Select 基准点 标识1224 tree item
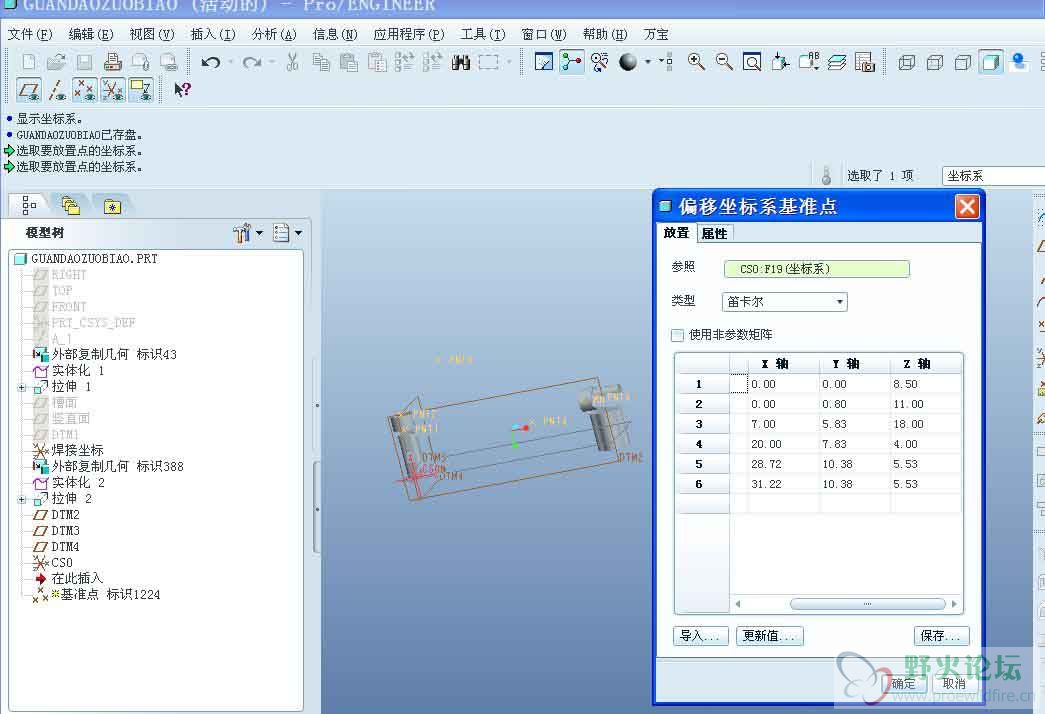Image resolution: width=1045 pixels, height=714 pixels. pyautogui.click(x=110, y=595)
